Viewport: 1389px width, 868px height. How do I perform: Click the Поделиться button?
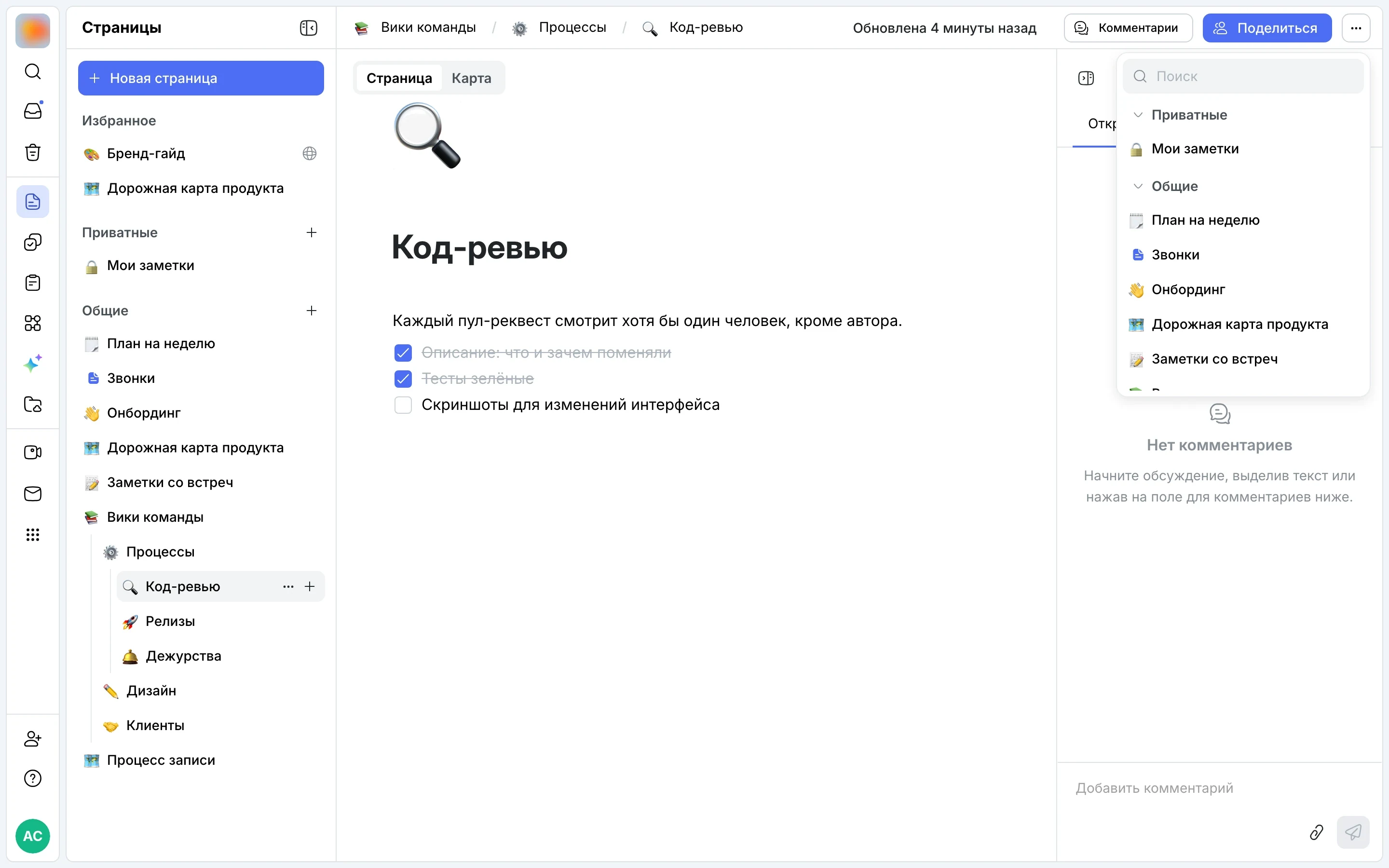click(x=1267, y=27)
